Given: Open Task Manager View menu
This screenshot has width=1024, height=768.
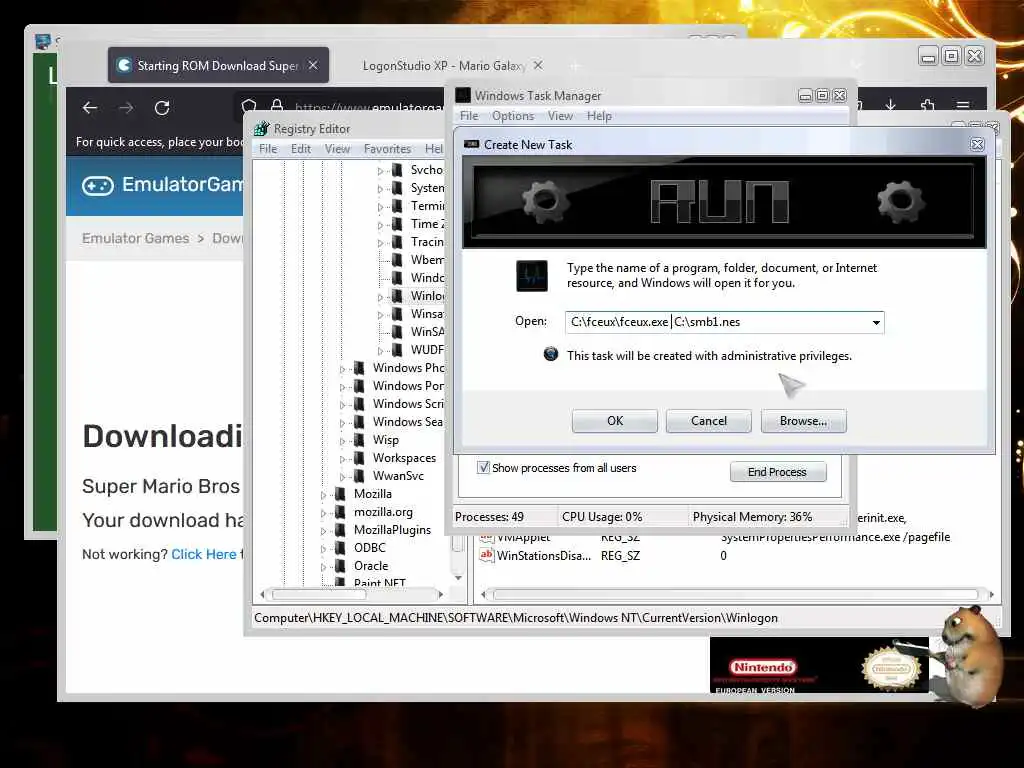Looking at the screenshot, I should [x=560, y=116].
